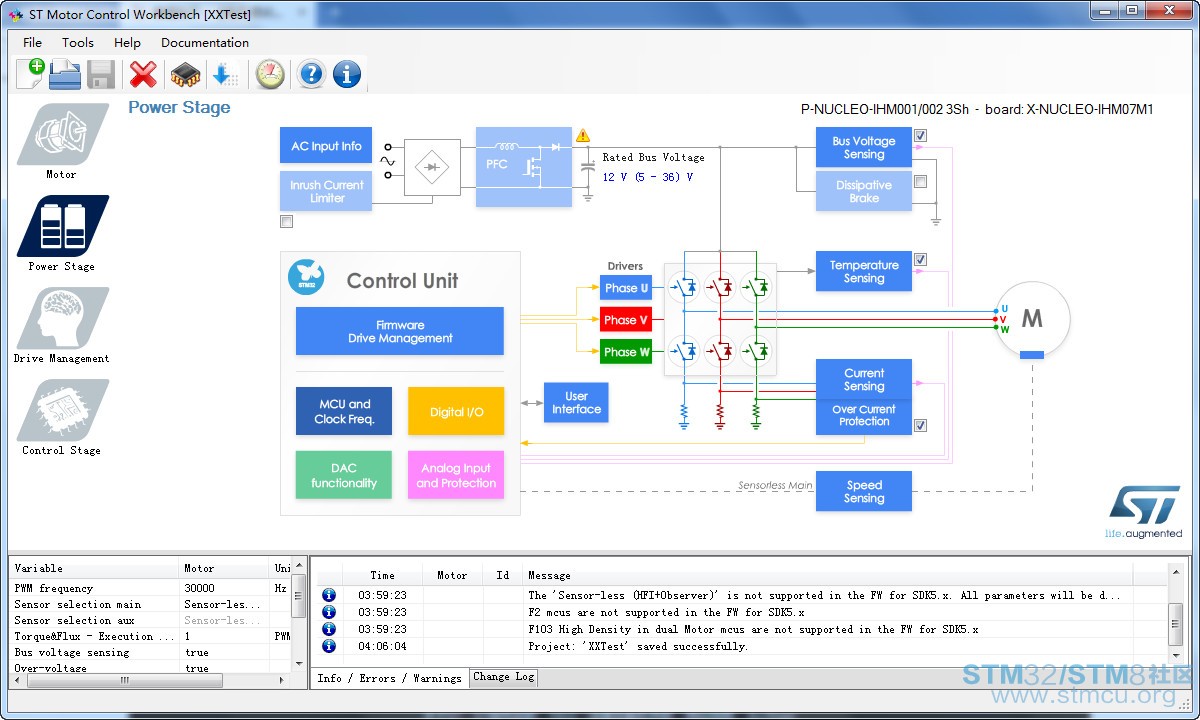Screen dimensions: 1200x720
Task: Click the info icon of the 'XXTest saved' message
Action: tap(328, 646)
